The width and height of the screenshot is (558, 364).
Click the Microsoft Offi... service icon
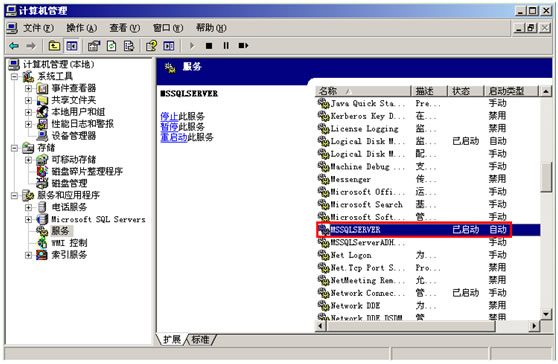pyautogui.click(x=323, y=192)
